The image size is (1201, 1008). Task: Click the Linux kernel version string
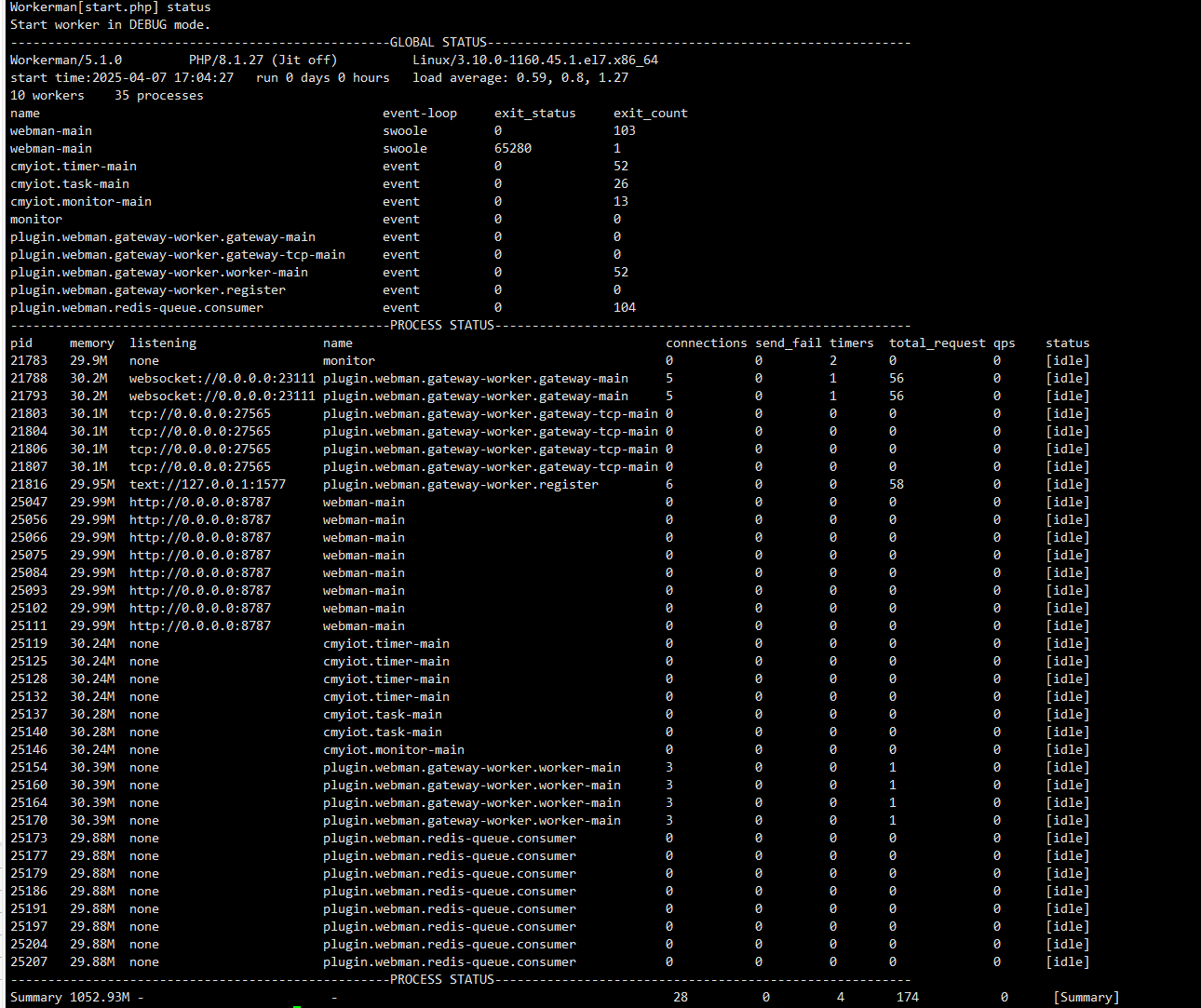[535, 60]
